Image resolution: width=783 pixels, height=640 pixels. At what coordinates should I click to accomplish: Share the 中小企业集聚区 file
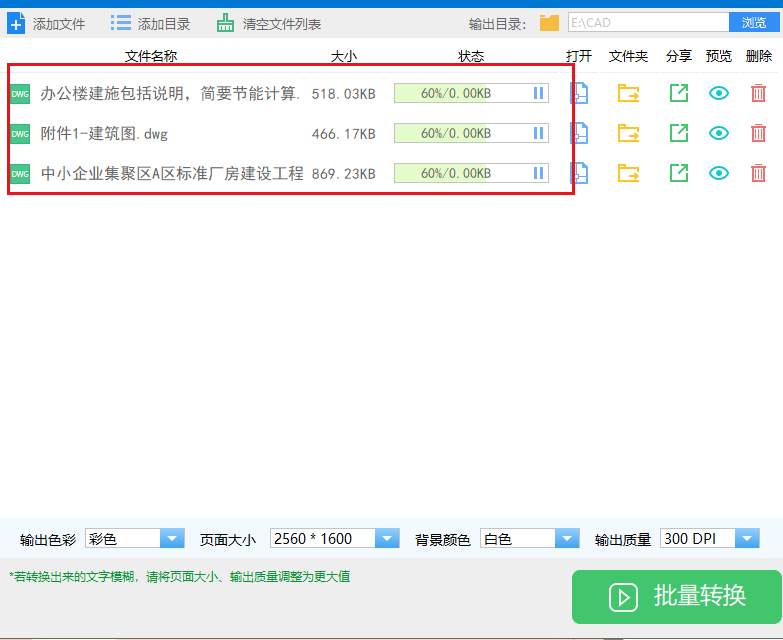click(x=679, y=173)
